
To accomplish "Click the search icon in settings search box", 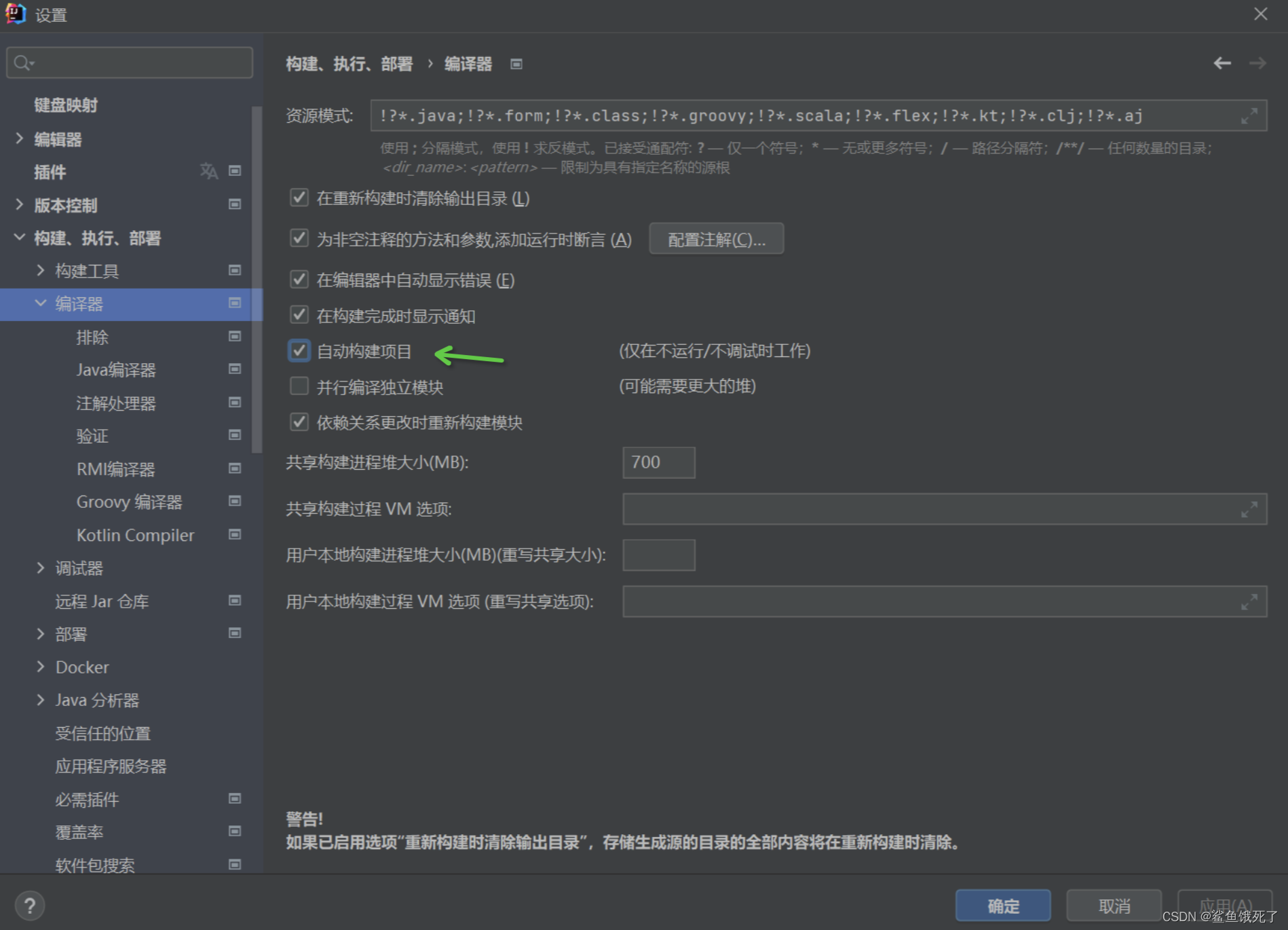I will [24, 63].
